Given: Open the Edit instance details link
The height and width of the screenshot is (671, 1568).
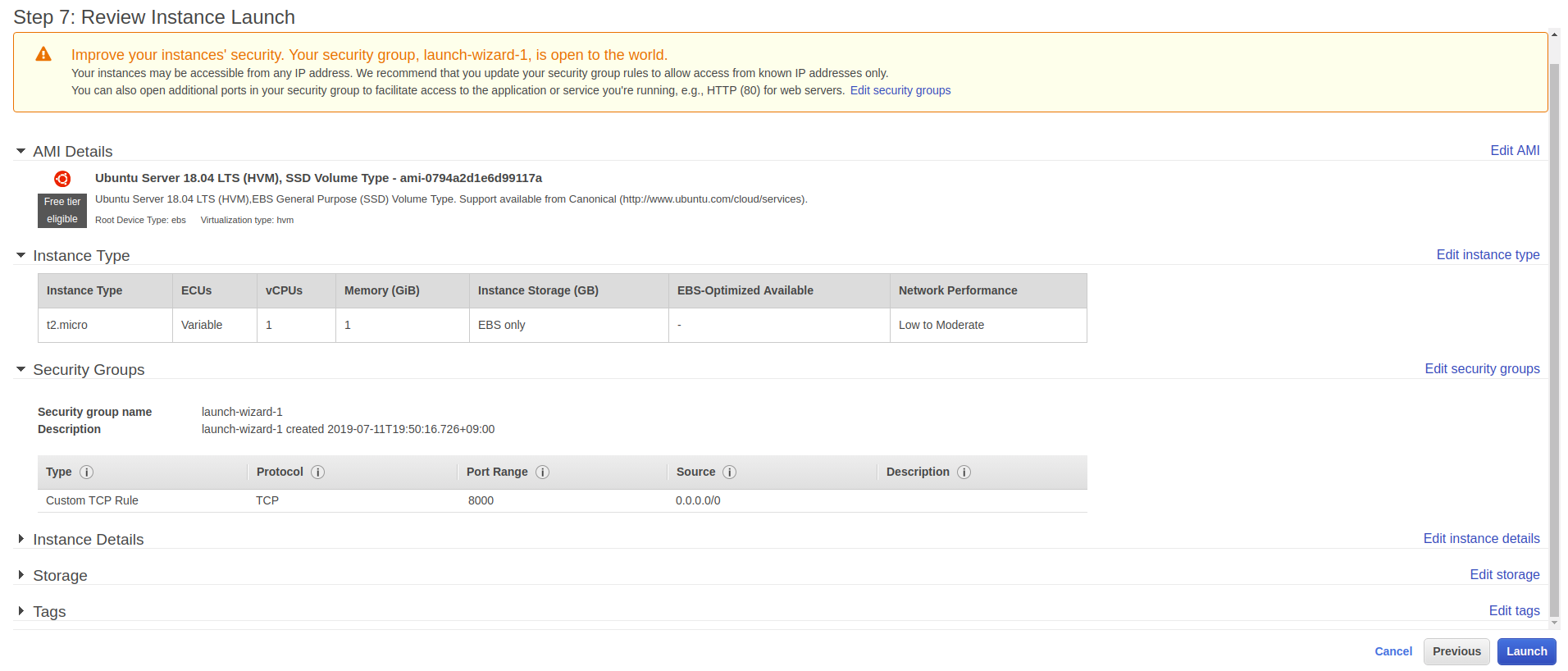Looking at the screenshot, I should pos(1481,538).
